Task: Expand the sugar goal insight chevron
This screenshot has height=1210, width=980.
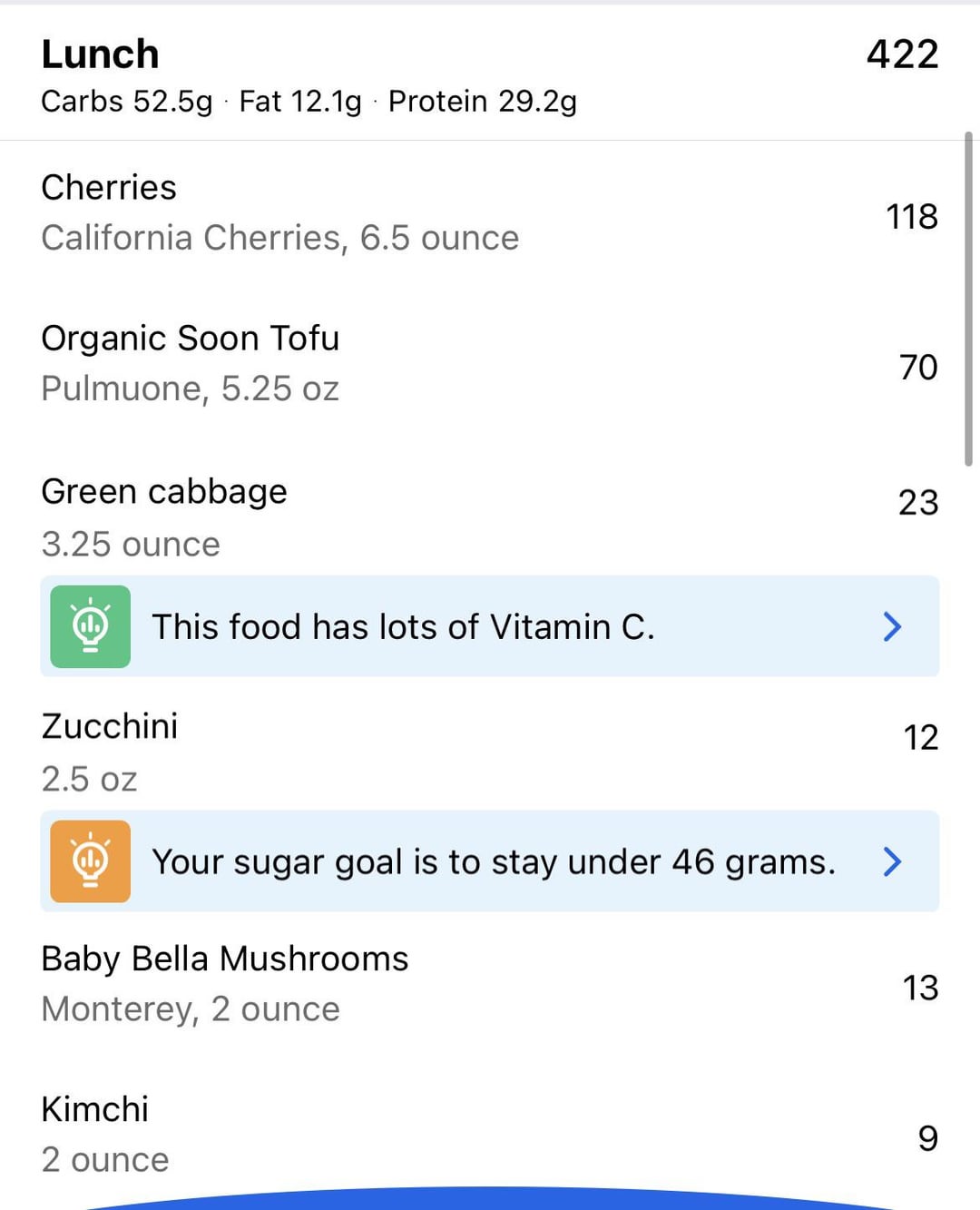Action: 892,861
